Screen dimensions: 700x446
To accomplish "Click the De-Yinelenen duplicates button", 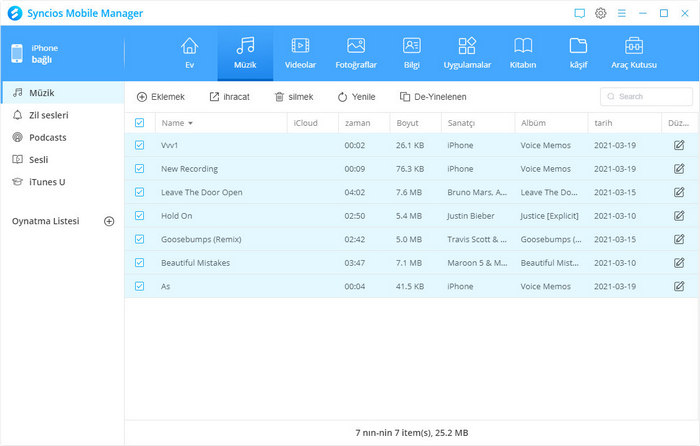I will 433,97.
